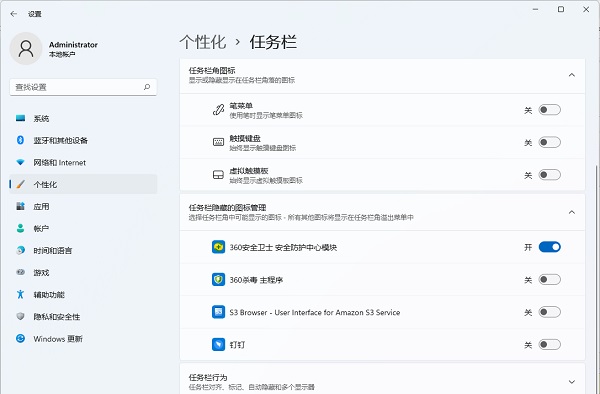Click the back arrow in the Settings title bar
Viewport: 600px width, 394px height.
pyautogui.click(x=14, y=14)
